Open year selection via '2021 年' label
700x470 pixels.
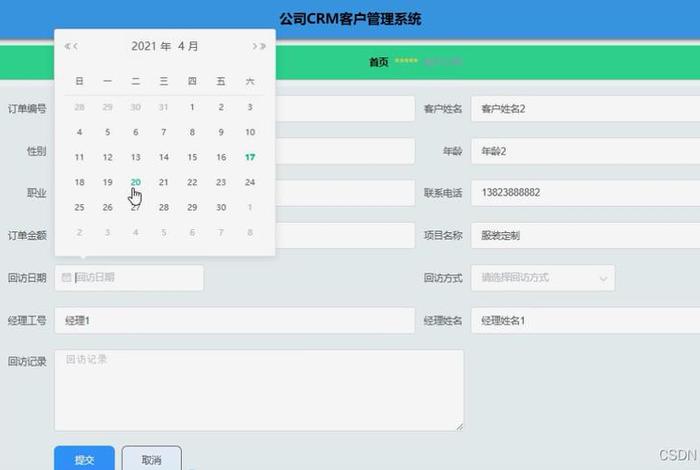[151, 46]
